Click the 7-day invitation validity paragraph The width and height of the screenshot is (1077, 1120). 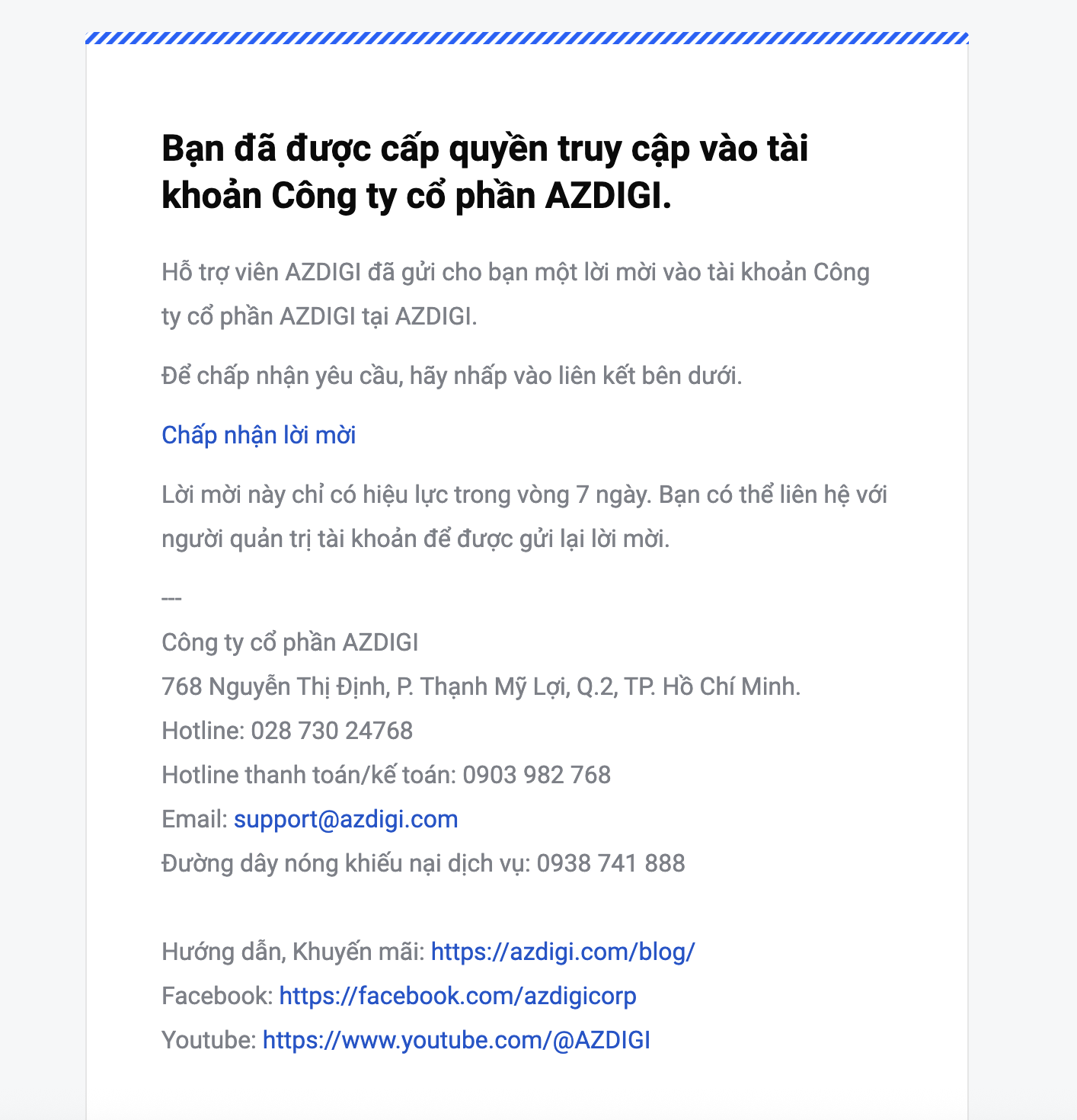coord(525,517)
